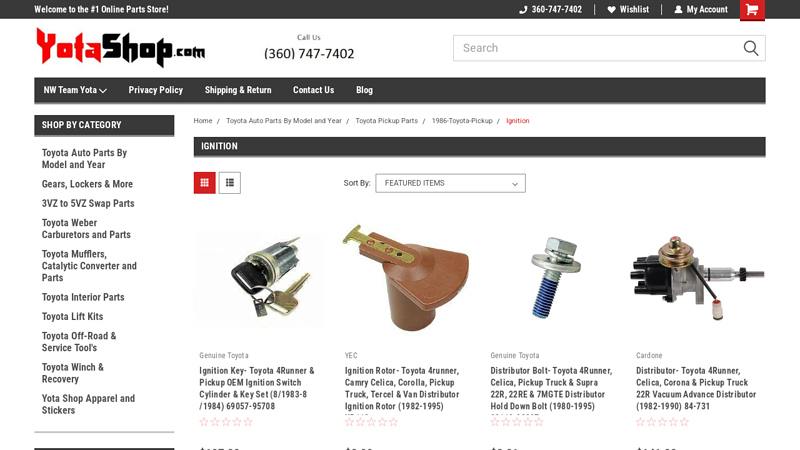Click Toyota Pickup Parts breadcrumb

pyautogui.click(x=387, y=121)
